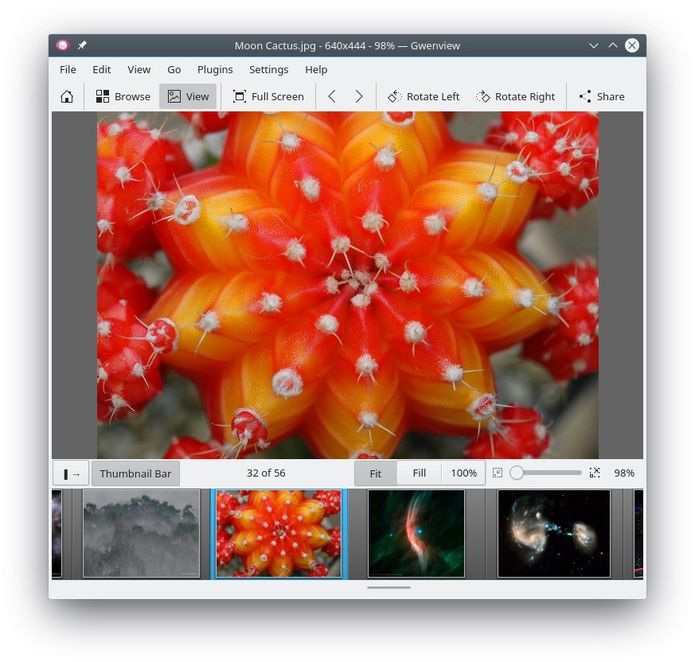695x662 pixels.
Task: Go to the previous image arrow
Action: pyautogui.click(x=332, y=96)
